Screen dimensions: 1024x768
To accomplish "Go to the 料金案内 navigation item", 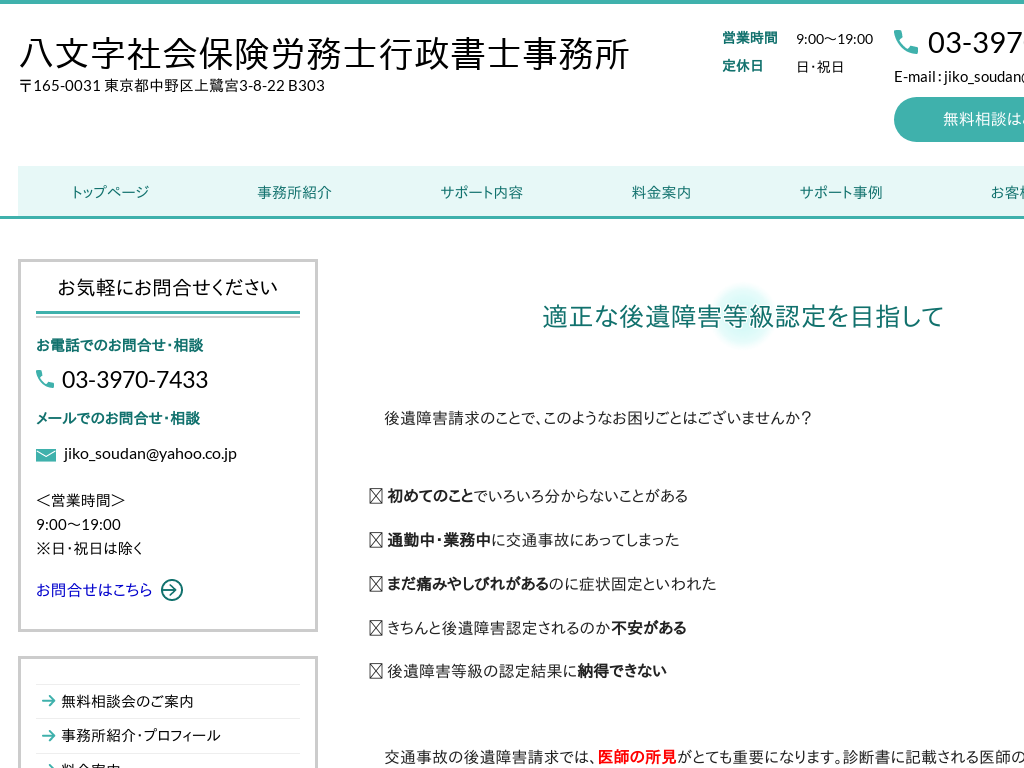I will [661, 192].
